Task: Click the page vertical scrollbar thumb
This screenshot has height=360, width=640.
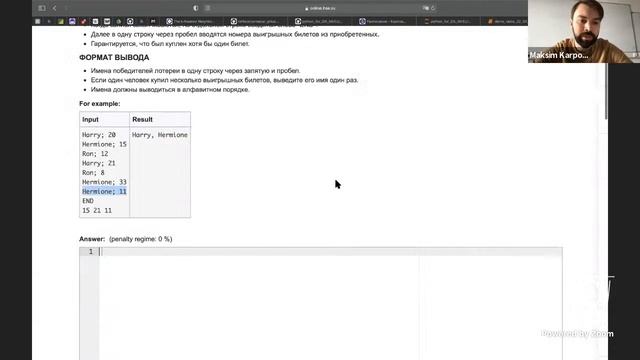Action: 606,91
